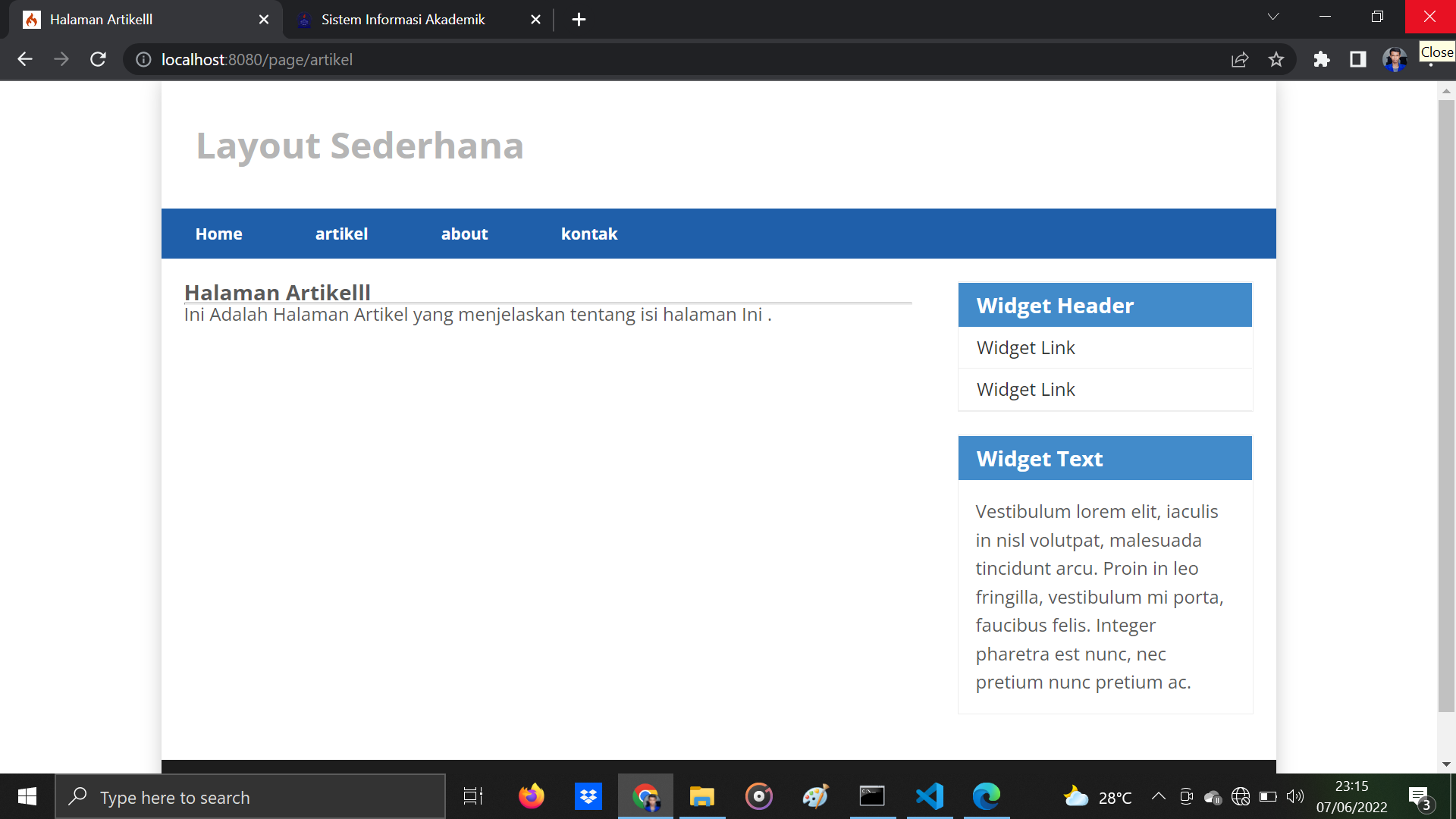Reload the current page
Viewport: 1456px width, 819px height.
tap(98, 59)
